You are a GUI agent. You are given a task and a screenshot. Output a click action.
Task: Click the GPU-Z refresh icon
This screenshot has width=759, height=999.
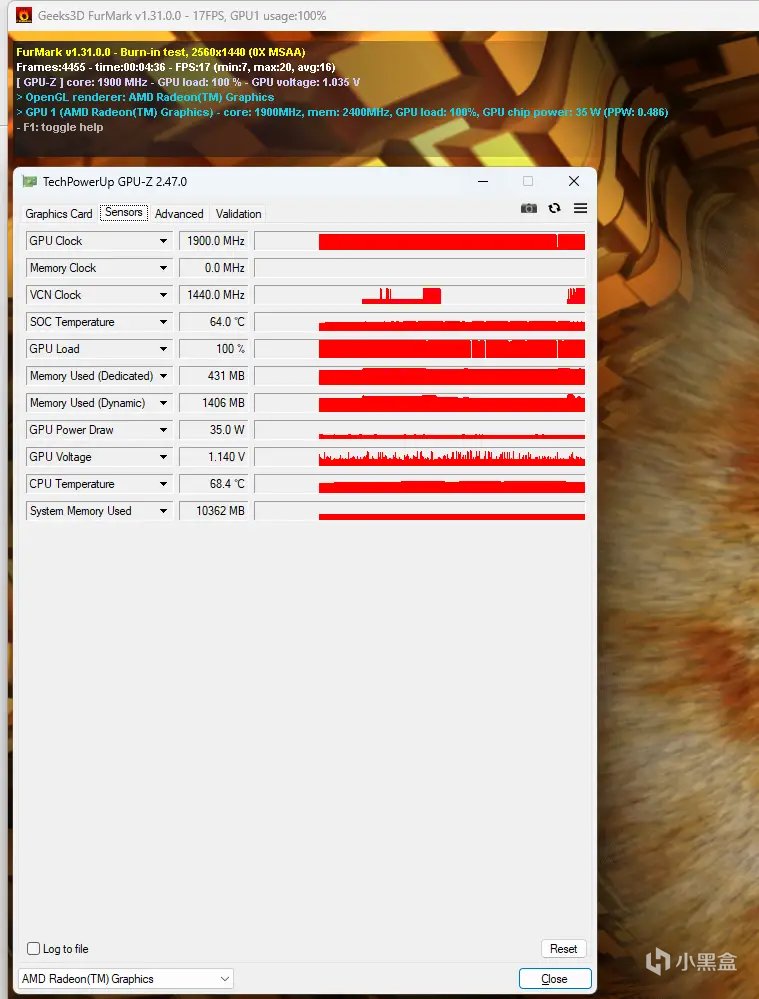coord(554,208)
